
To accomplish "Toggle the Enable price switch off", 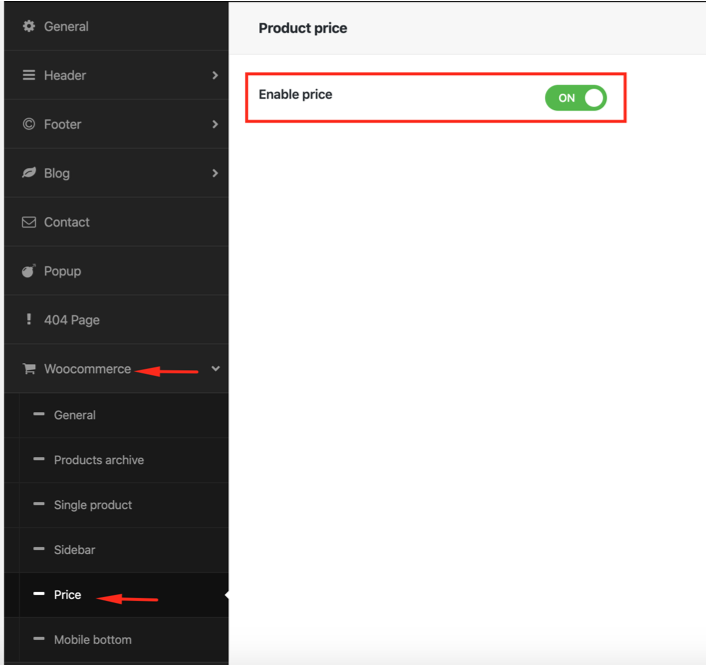I will [575, 97].
